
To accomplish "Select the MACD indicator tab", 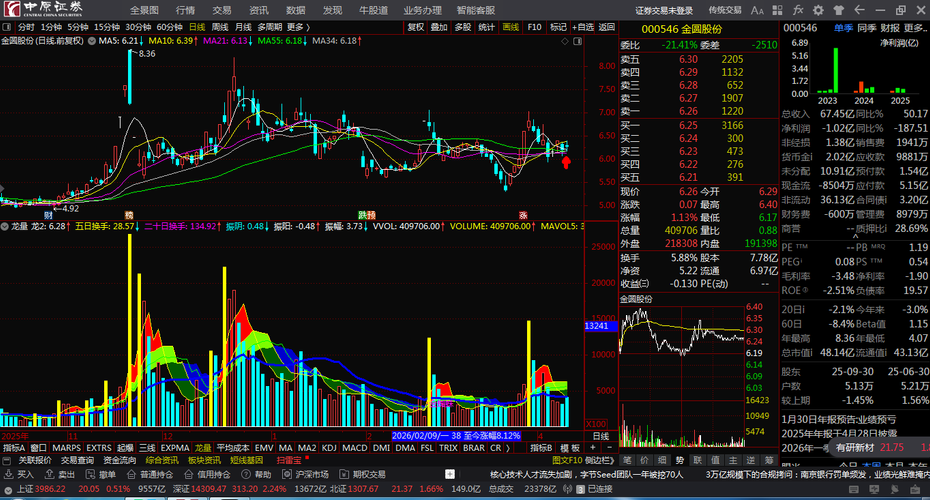I will pos(355,448).
